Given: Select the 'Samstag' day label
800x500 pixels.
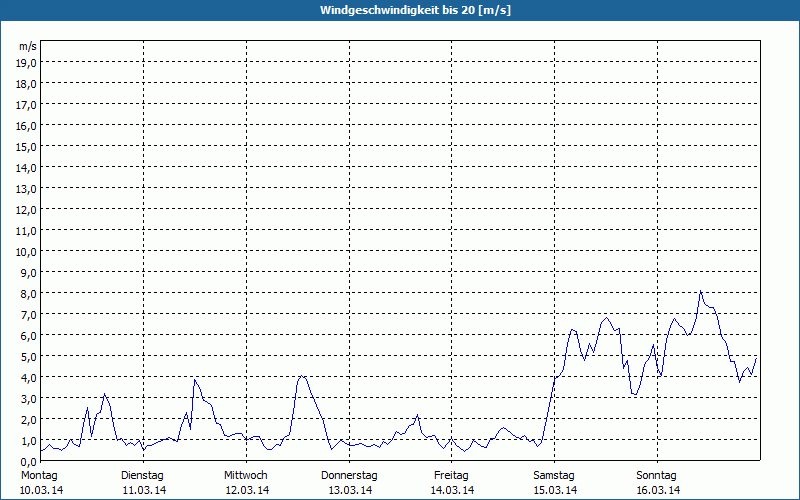Looking at the screenshot, I should [554, 476].
